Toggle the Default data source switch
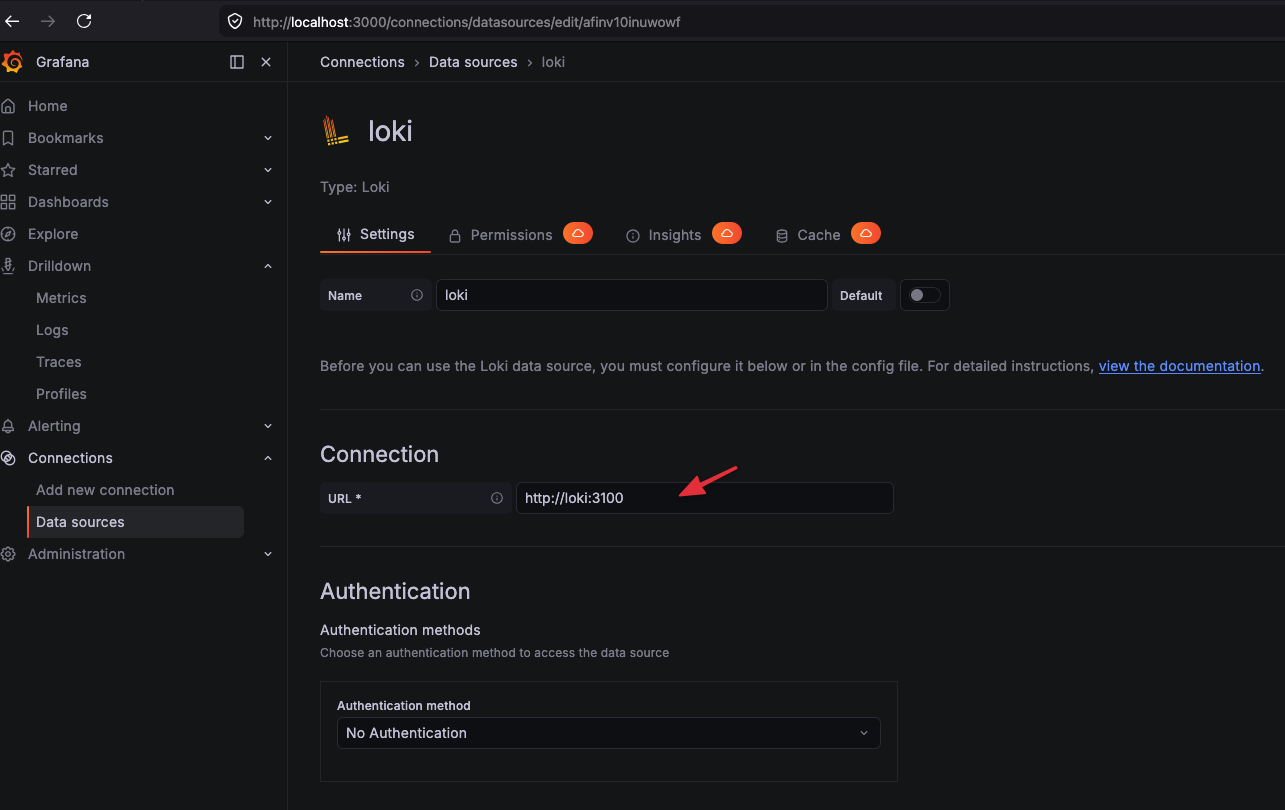 (924, 295)
